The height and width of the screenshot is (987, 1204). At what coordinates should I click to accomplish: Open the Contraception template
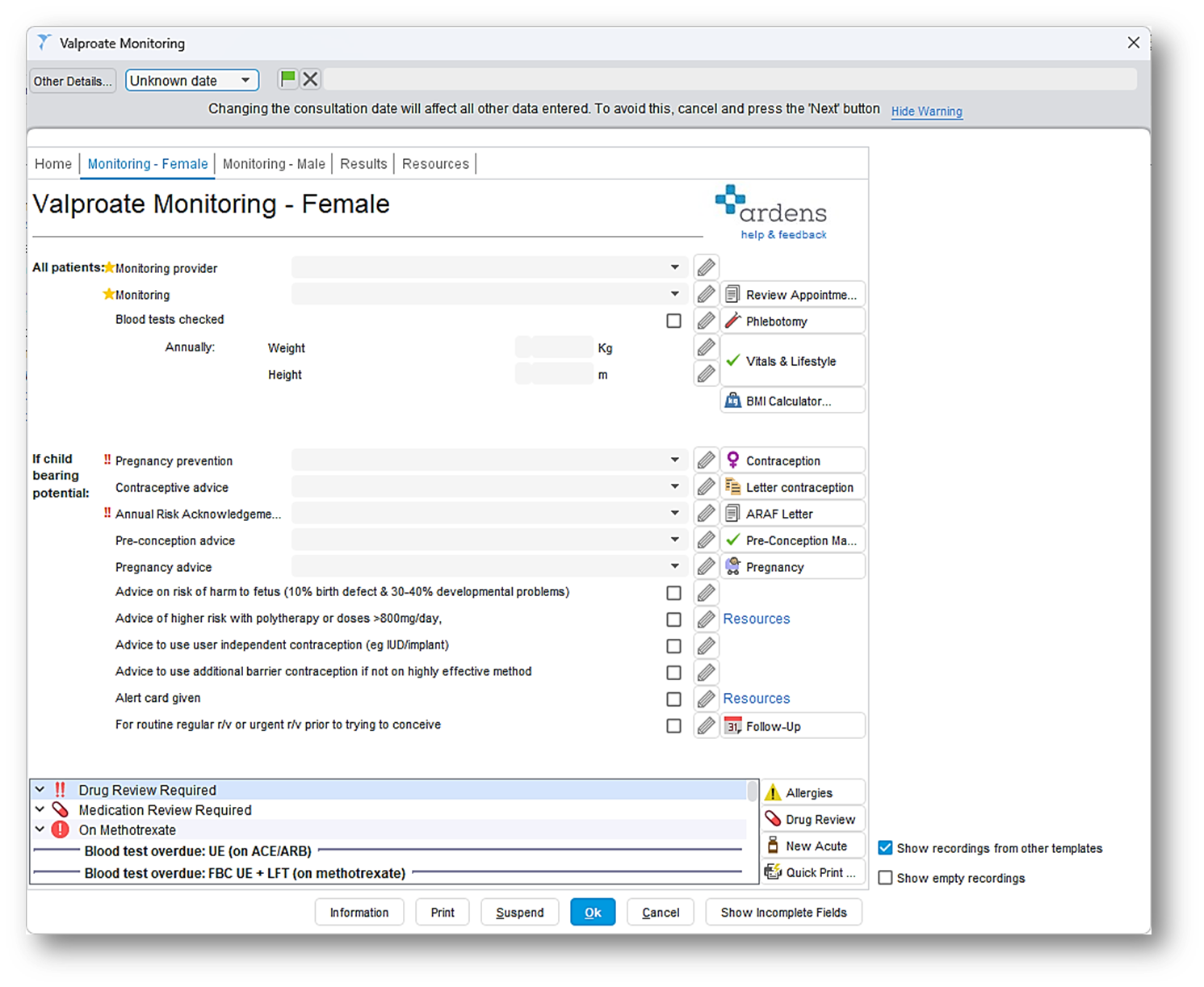(792, 460)
